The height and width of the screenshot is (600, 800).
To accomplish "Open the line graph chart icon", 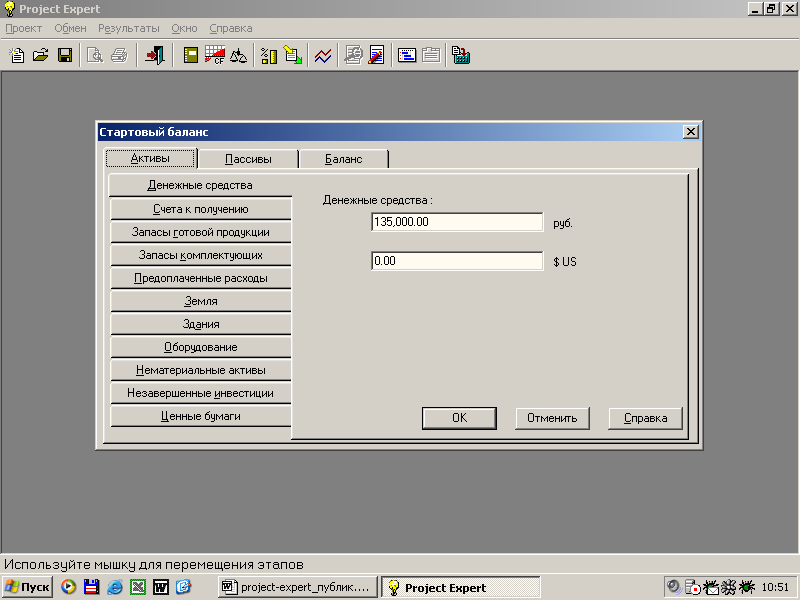I will [323, 55].
